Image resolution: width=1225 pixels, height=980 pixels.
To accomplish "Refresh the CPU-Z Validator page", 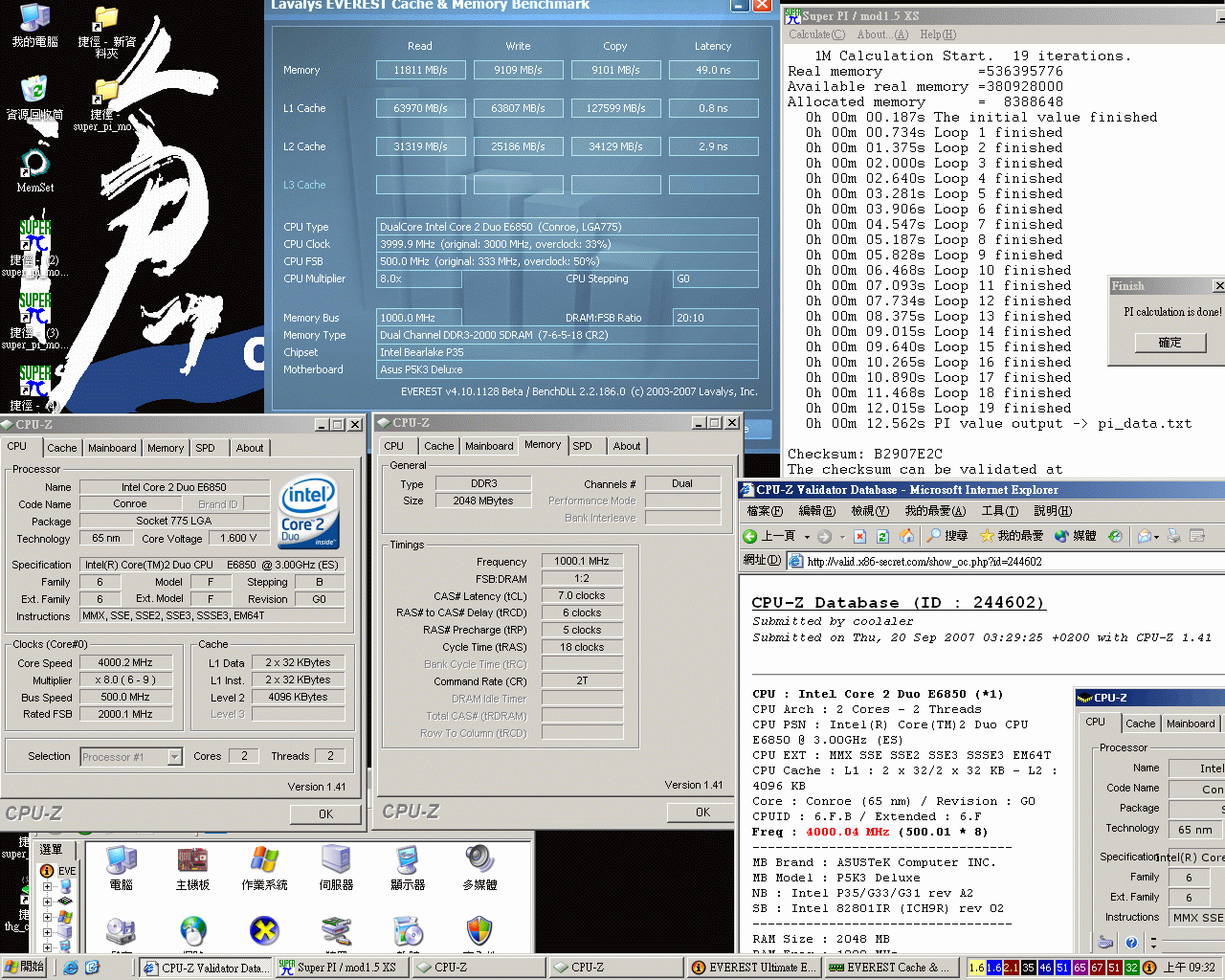I will tap(882, 536).
